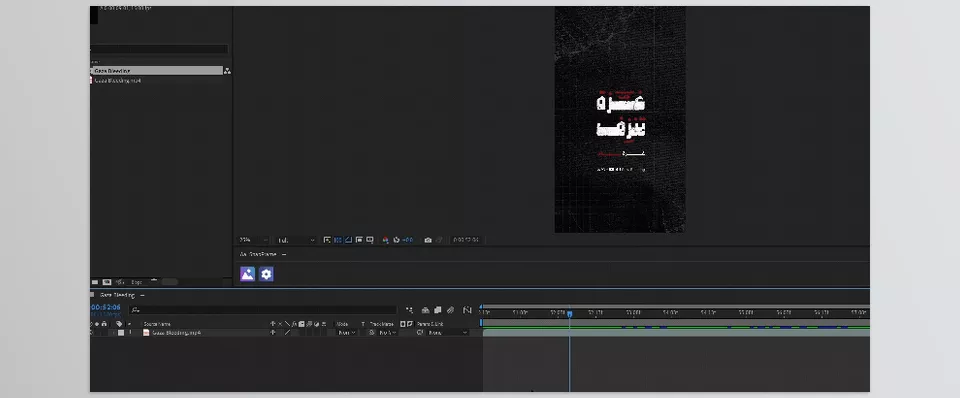Click the show channel color icon
The width and height of the screenshot is (960, 398).
385,240
